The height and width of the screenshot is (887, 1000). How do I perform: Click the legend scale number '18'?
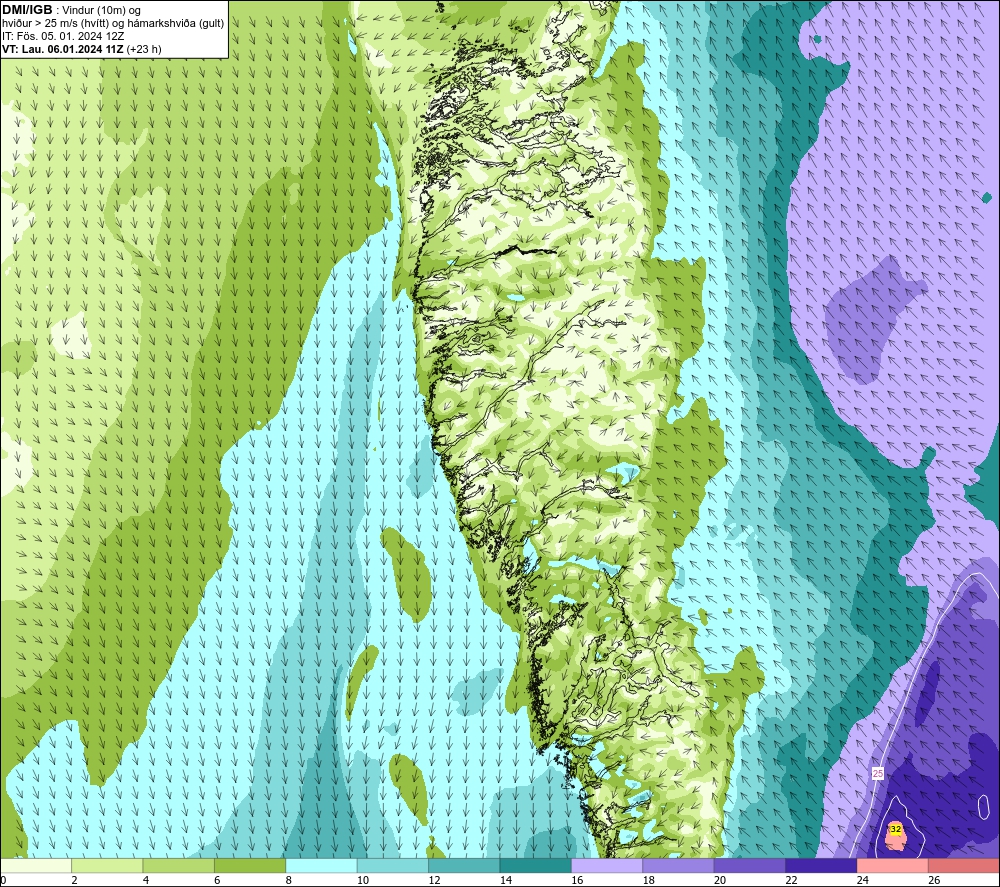649,880
